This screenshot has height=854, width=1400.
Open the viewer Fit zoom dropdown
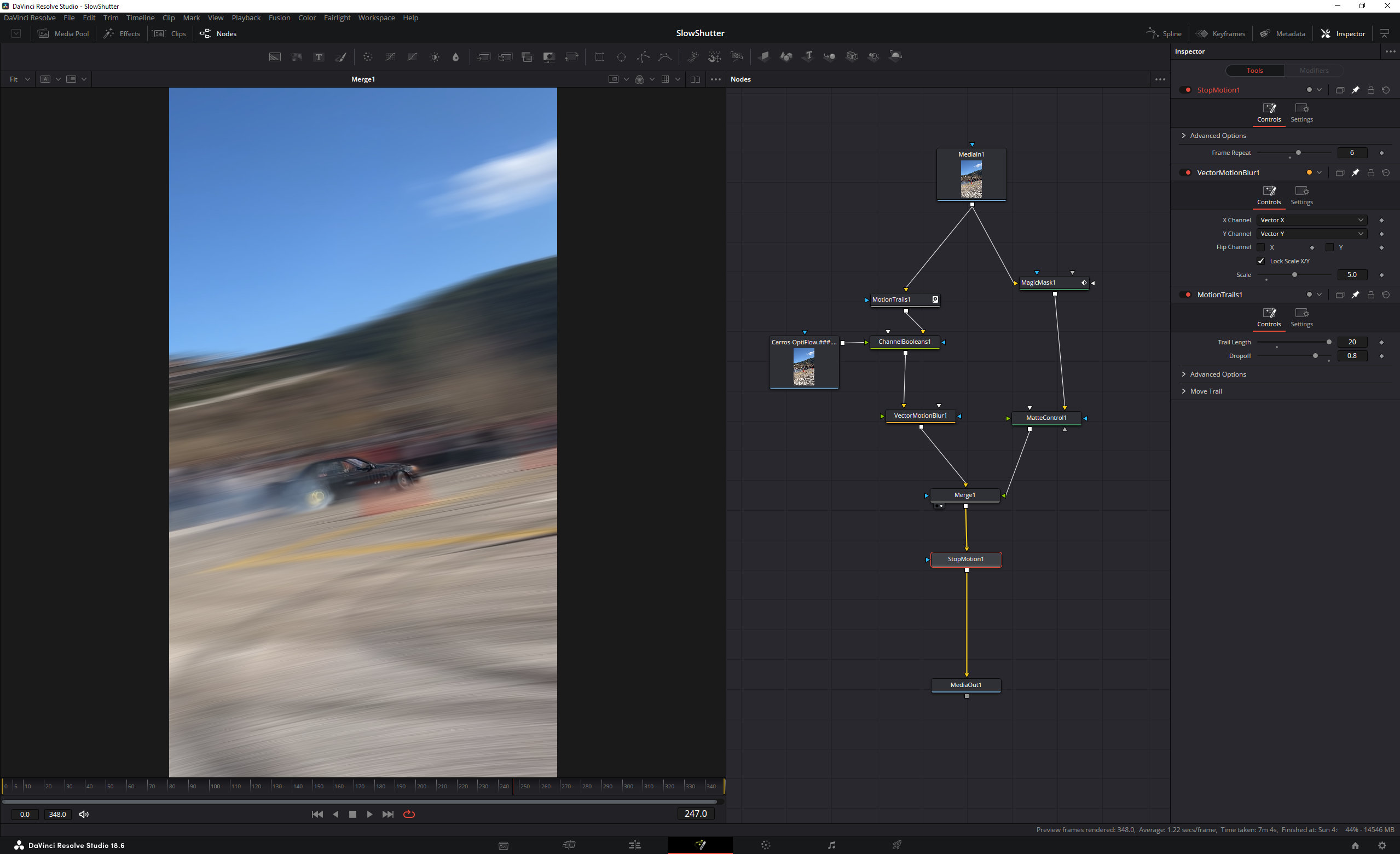pyautogui.click(x=19, y=79)
